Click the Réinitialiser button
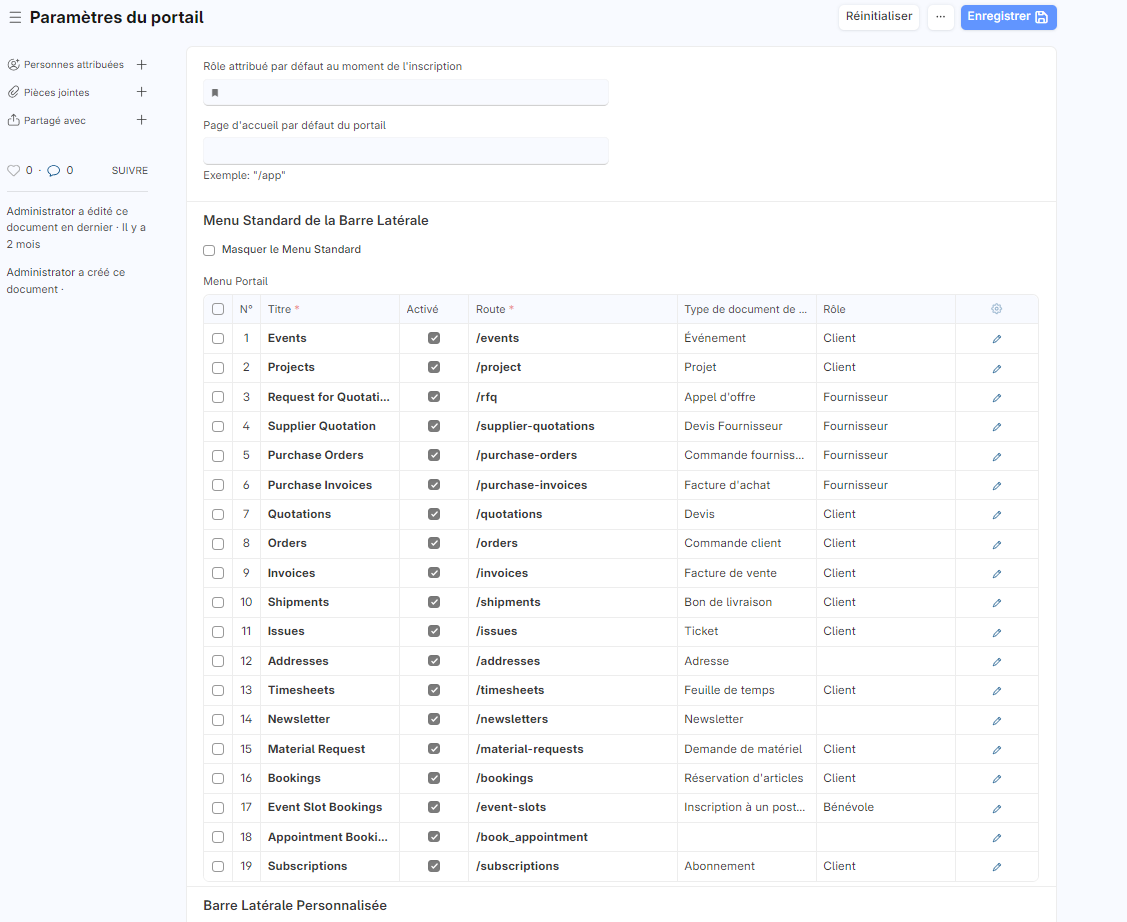Viewport: 1127px width, 922px height. point(878,17)
